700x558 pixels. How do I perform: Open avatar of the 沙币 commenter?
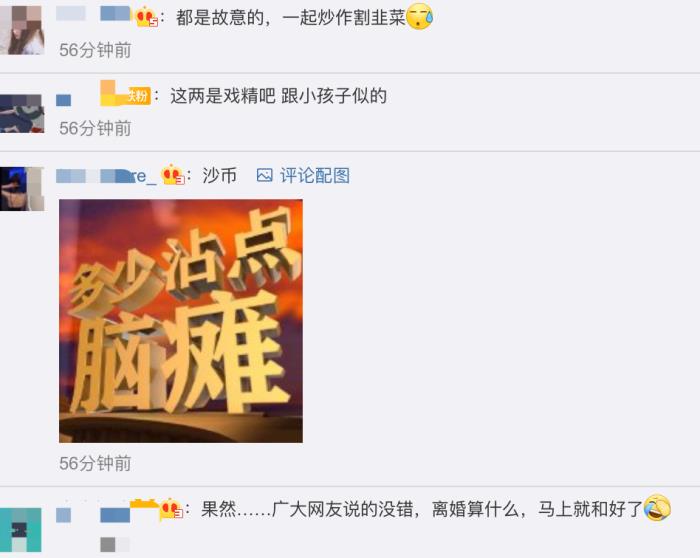pos(22,189)
